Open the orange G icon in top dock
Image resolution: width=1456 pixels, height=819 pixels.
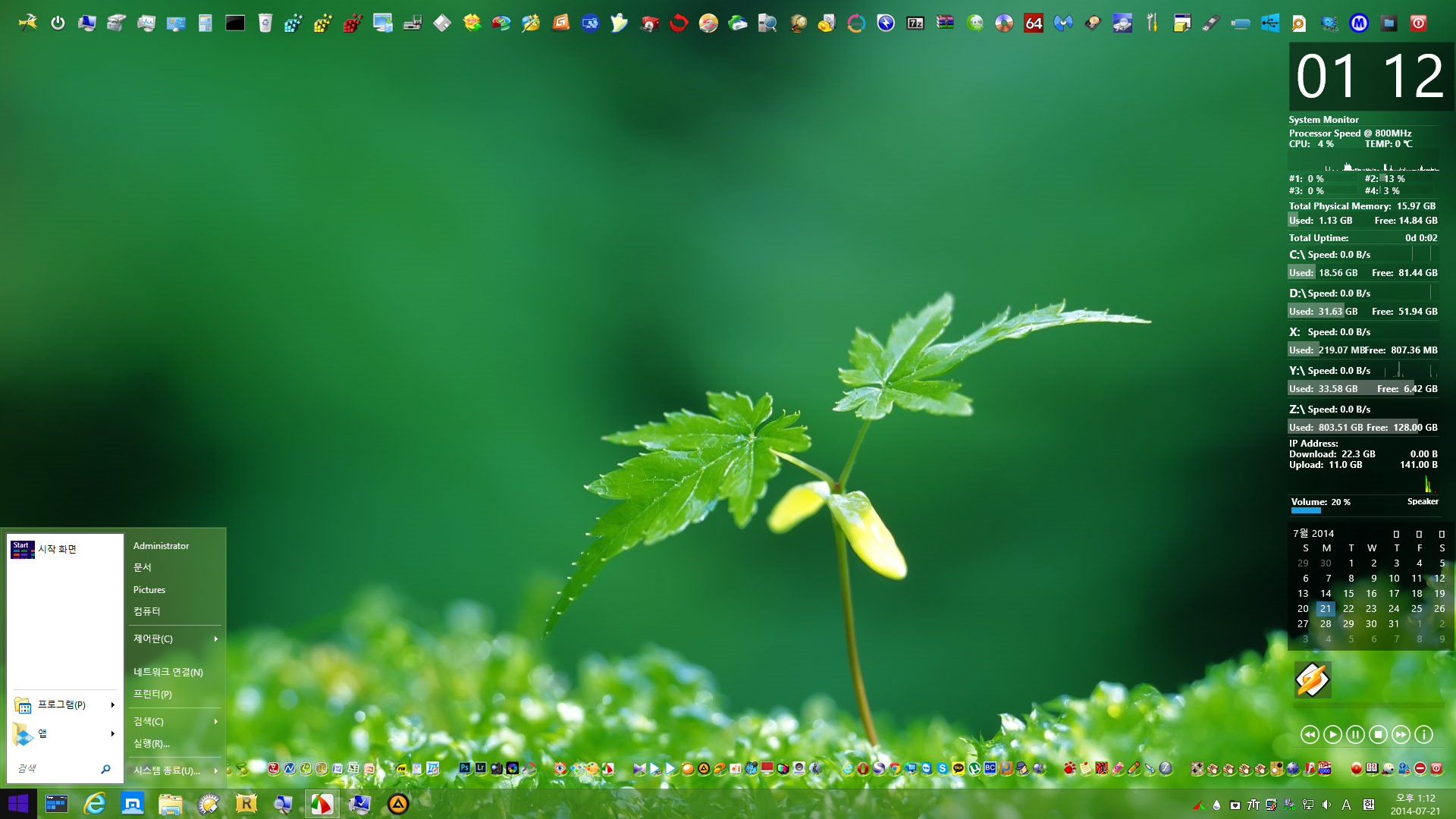coord(560,23)
